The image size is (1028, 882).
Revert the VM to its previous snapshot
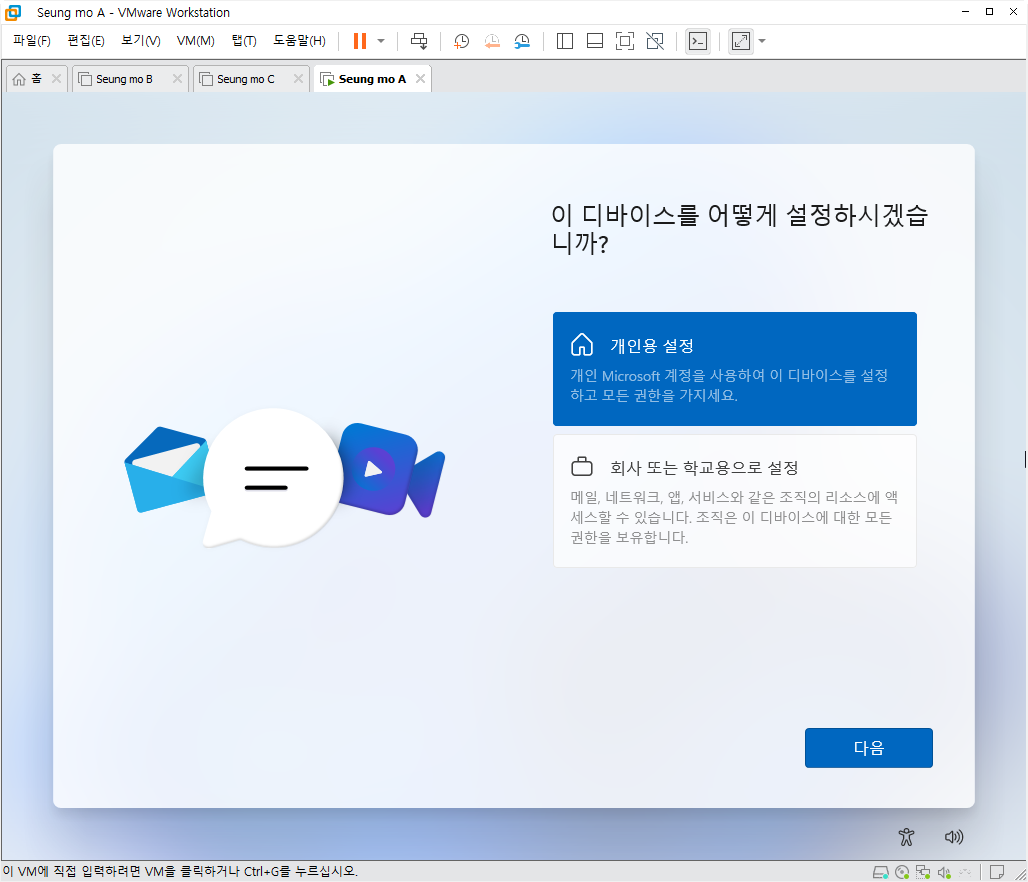point(492,41)
